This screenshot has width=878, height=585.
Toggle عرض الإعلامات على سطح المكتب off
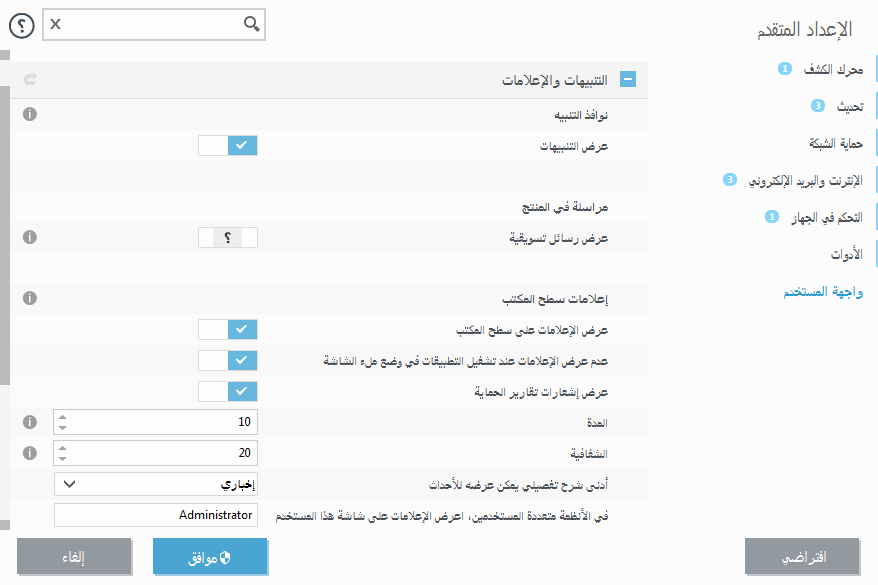(228, 328)
